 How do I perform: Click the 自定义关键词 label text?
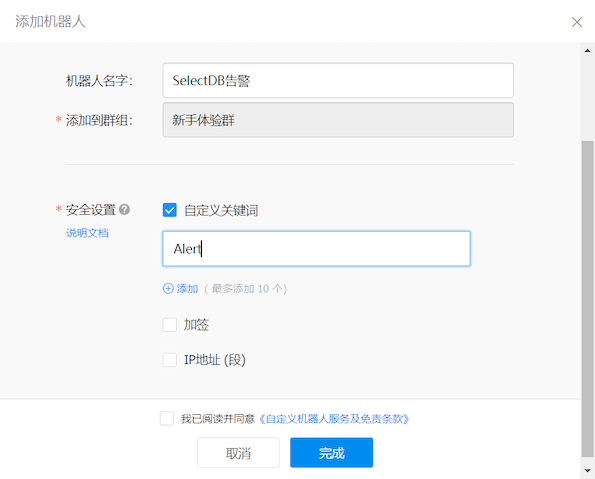[221, 210]
